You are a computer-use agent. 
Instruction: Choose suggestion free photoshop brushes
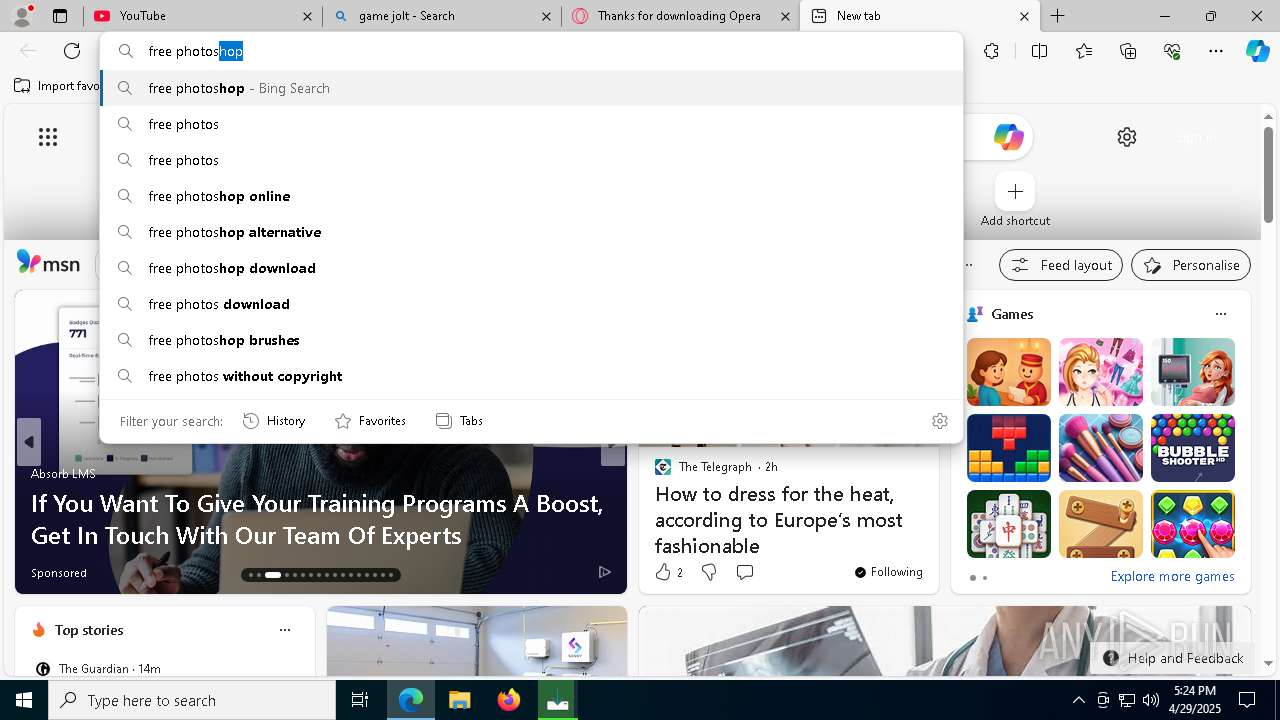point(532,340)
